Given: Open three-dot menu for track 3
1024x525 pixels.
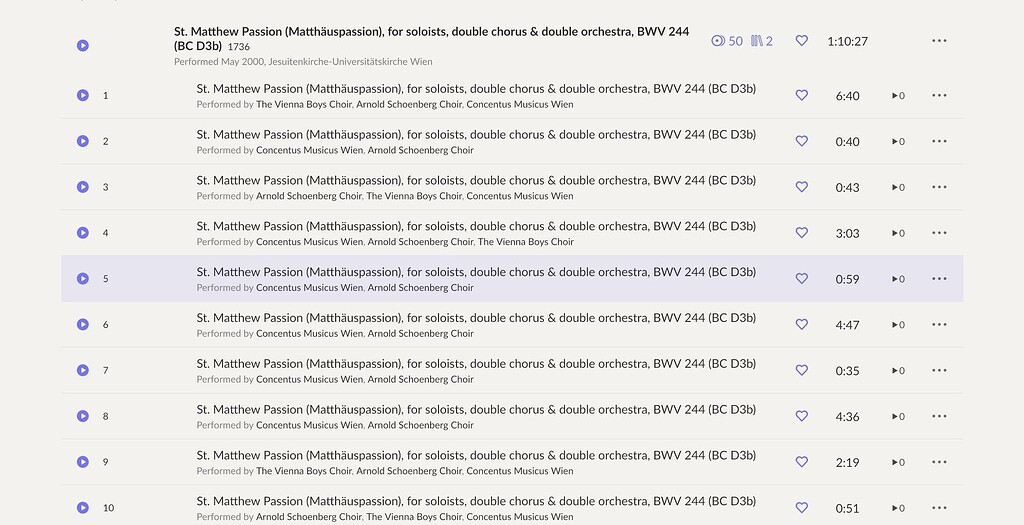Looking at the screenshot, I should tap(939, 187).
